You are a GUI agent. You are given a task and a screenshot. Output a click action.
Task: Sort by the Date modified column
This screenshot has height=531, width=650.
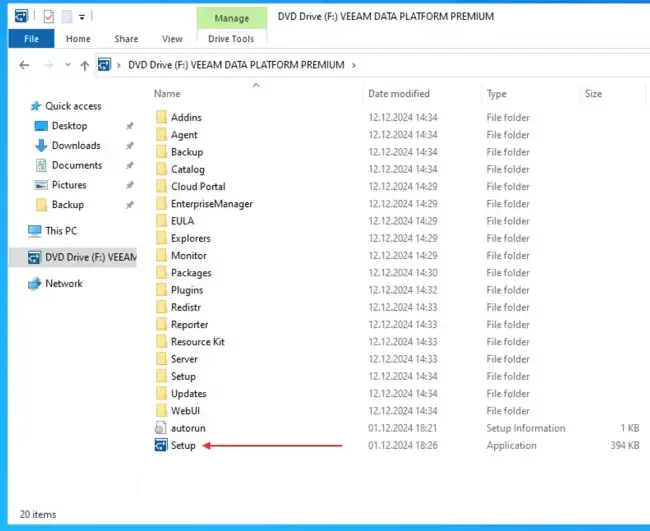[399, 94]
